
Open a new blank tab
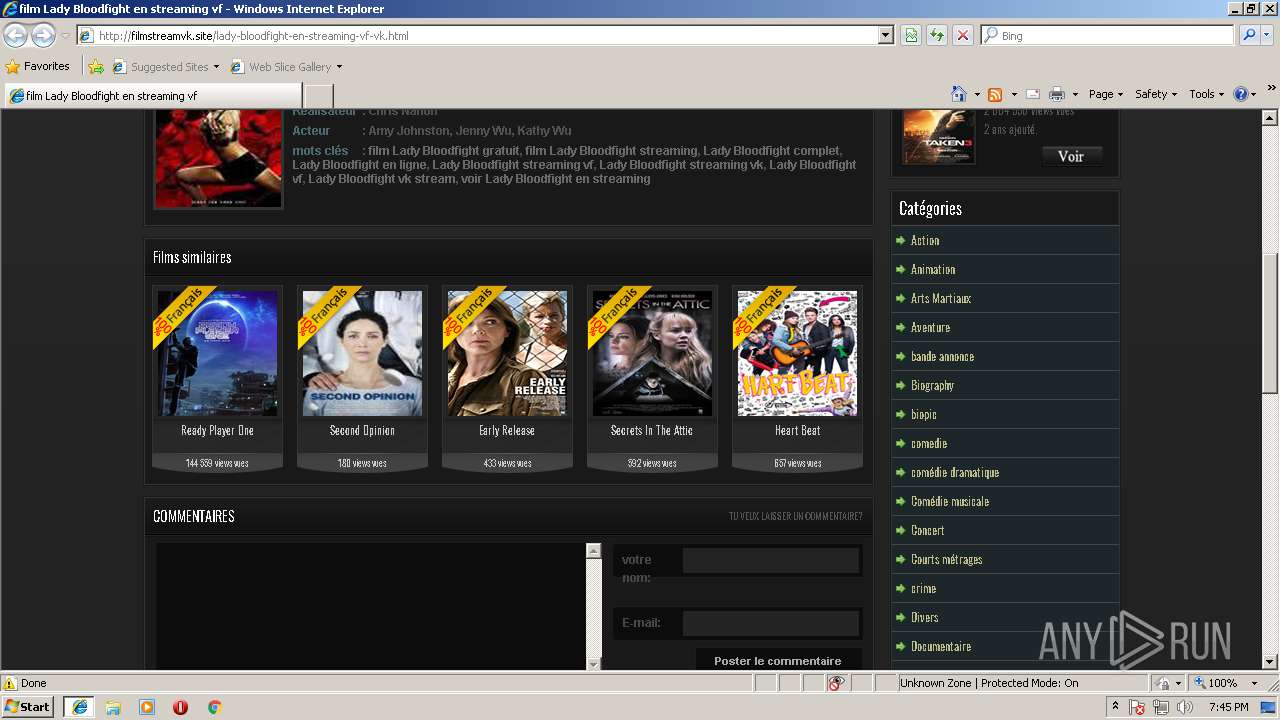click(318, 96)
